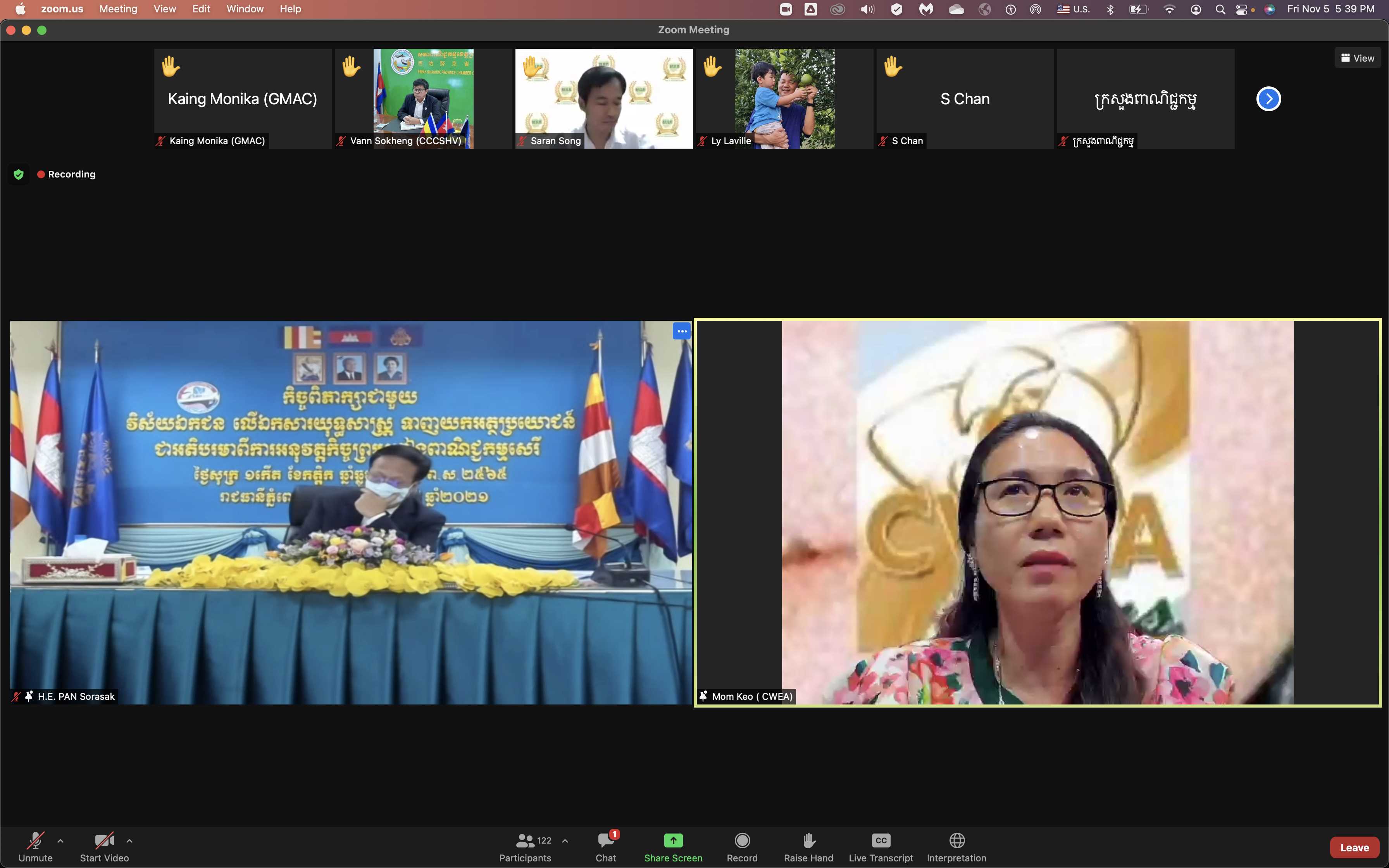Screen dimensions: 1389x868
Task: Open Interpretation globe options
Action: (x=956, y=847)
